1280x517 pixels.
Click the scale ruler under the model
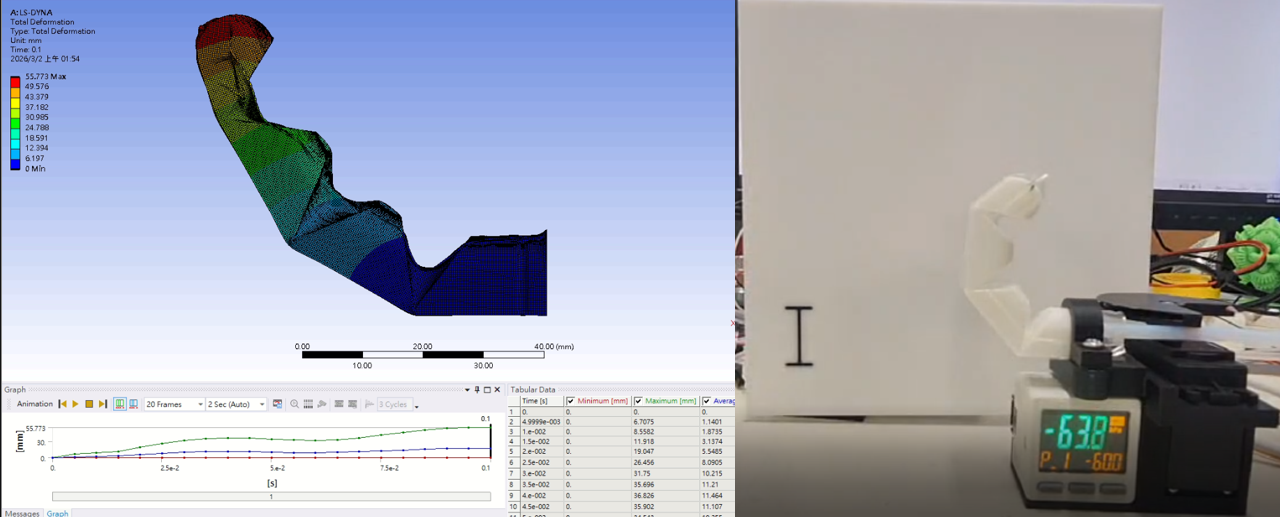click(423, 354)
